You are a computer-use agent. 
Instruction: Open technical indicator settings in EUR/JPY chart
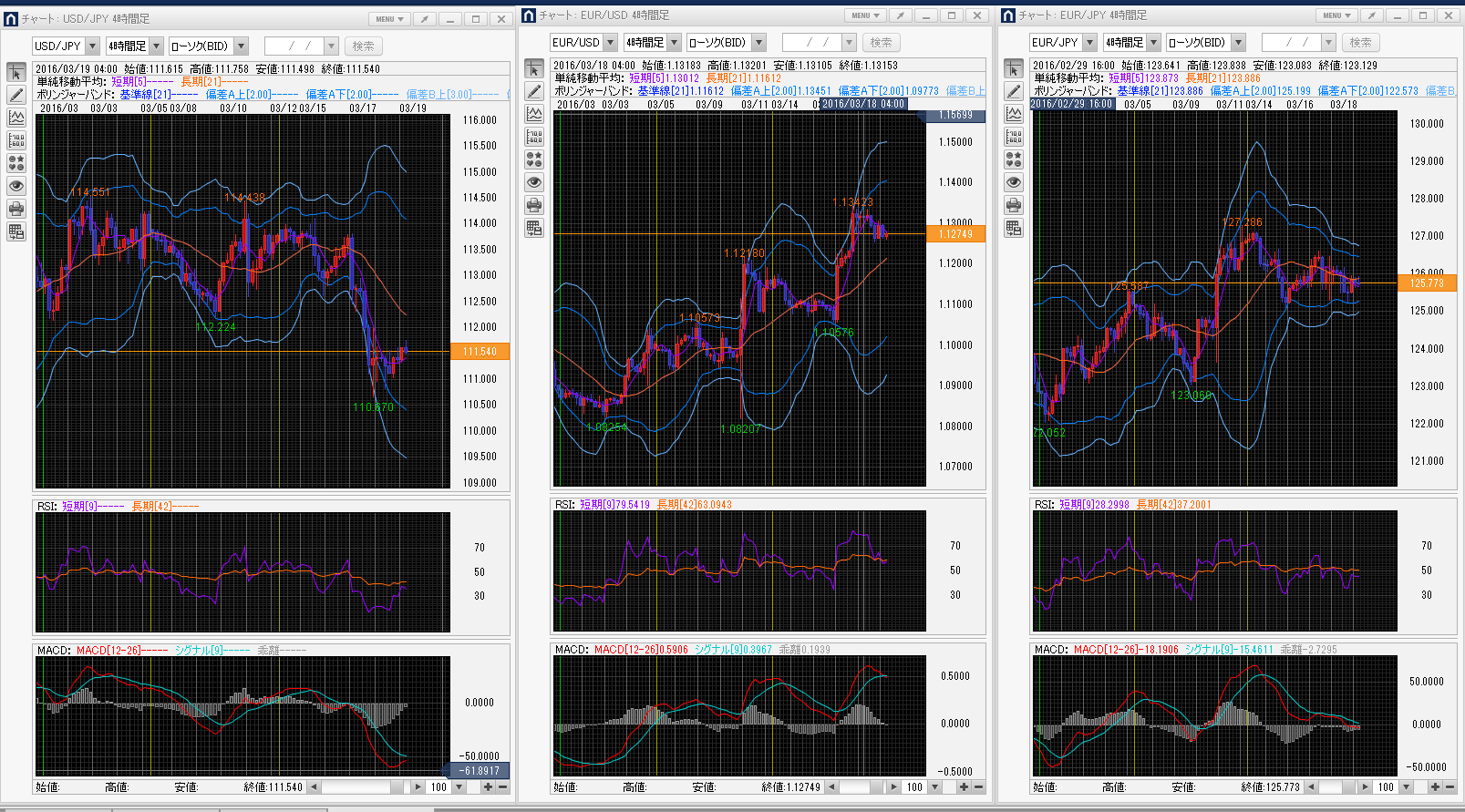tap(1014, 114)
